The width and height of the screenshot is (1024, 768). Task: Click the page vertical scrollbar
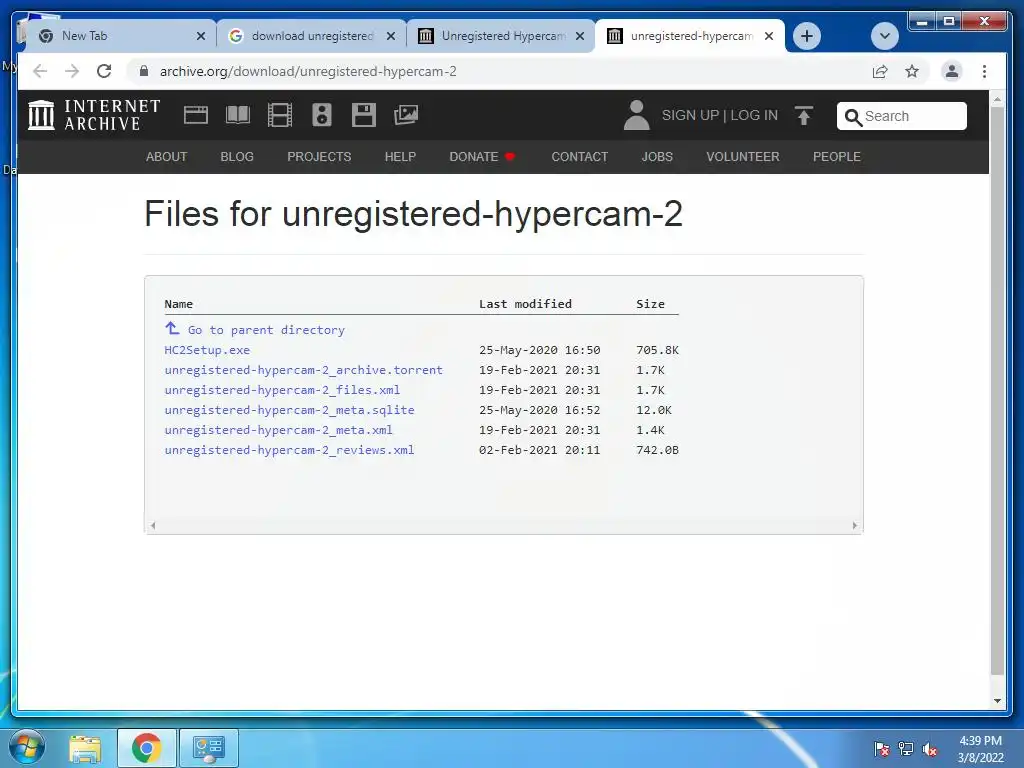tap(997, 392)
